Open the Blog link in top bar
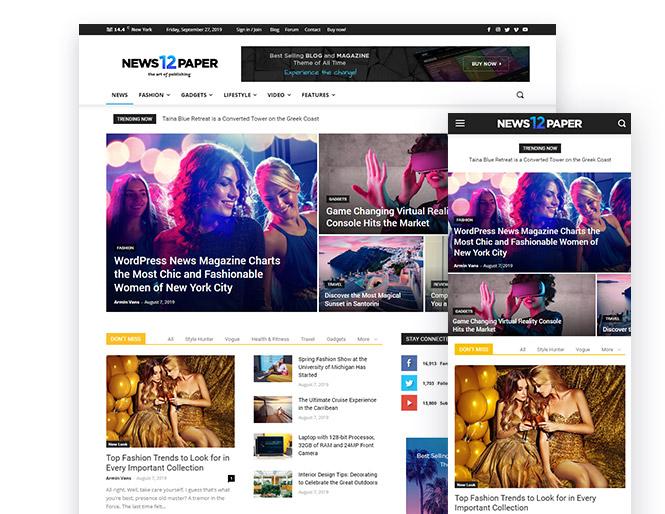Image resolution: width=665 pixels, height=514 pixels. 274,30
